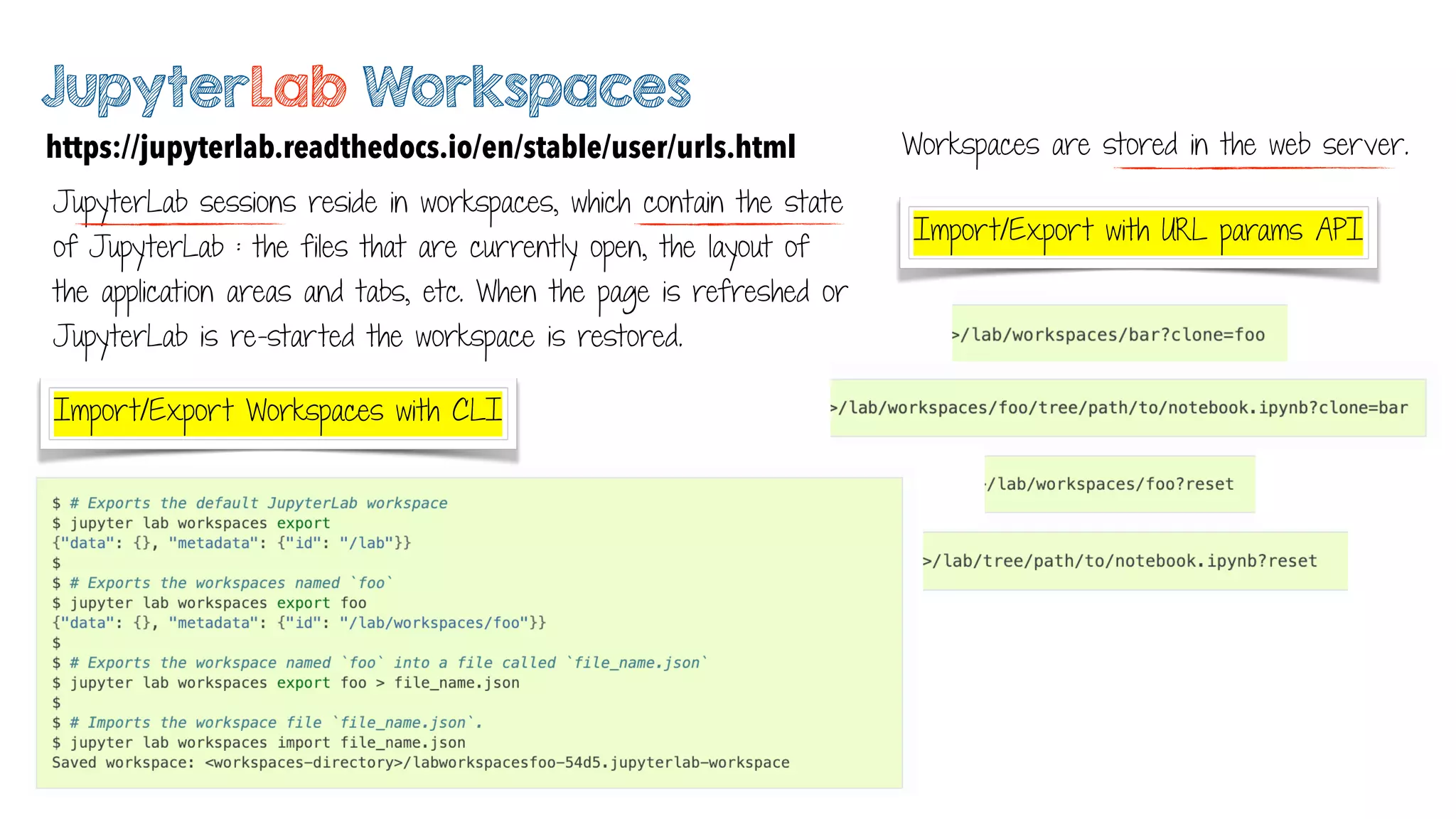Click the 'export foo > file_name.json' command
This screenshot has width=1456, height=819.
(x=286, y=682)
